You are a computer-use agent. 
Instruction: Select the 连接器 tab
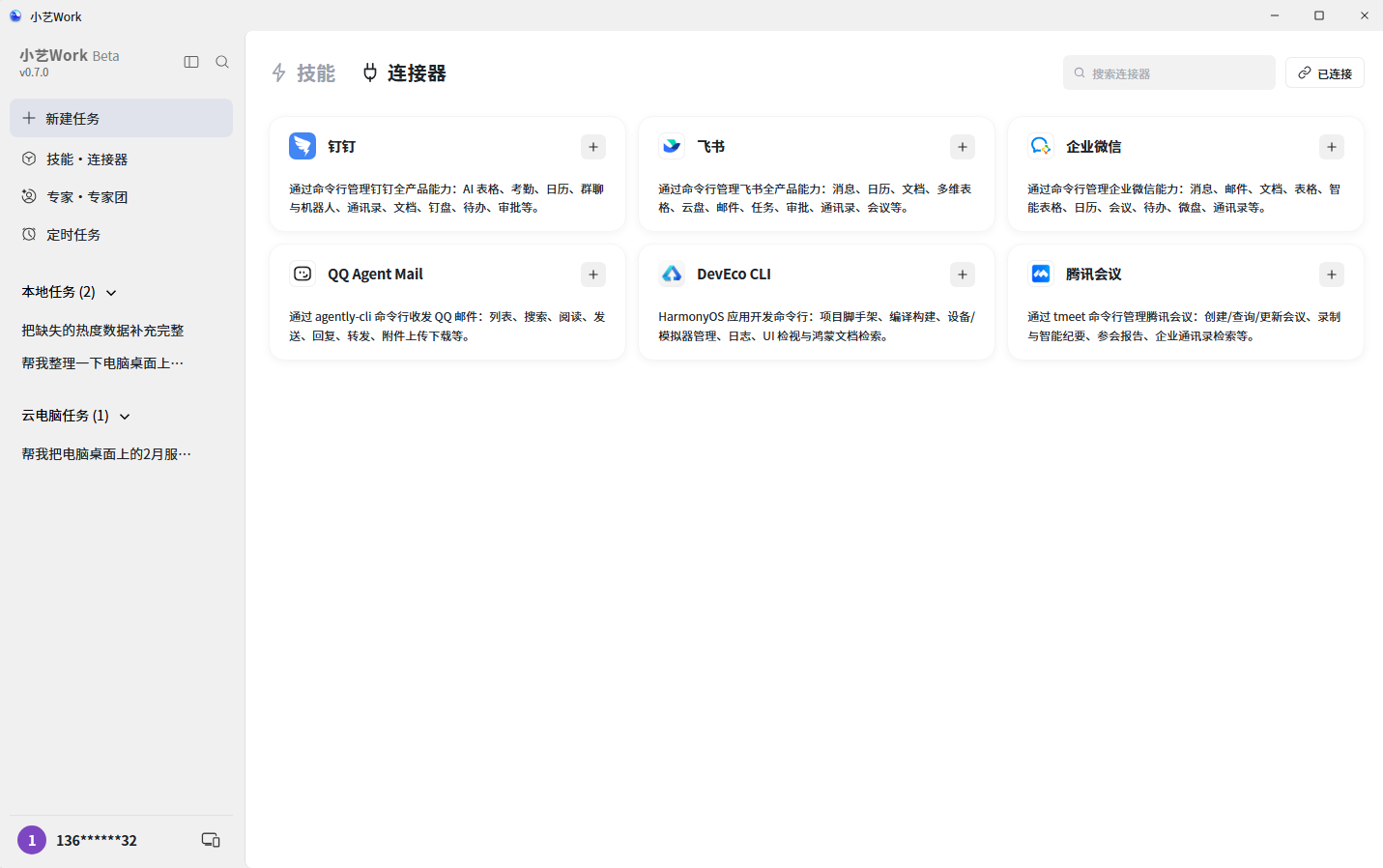click(404, 73)
